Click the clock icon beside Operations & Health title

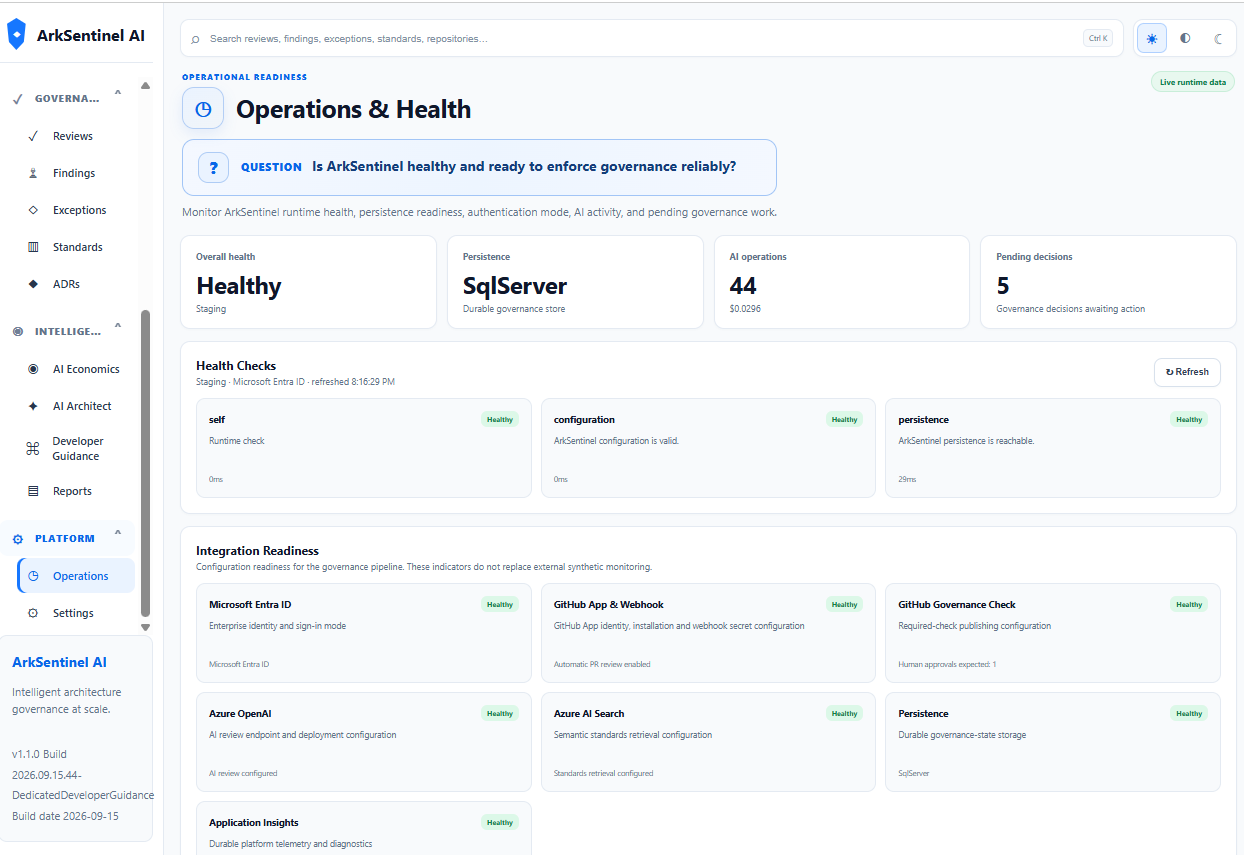coord(203,109)
